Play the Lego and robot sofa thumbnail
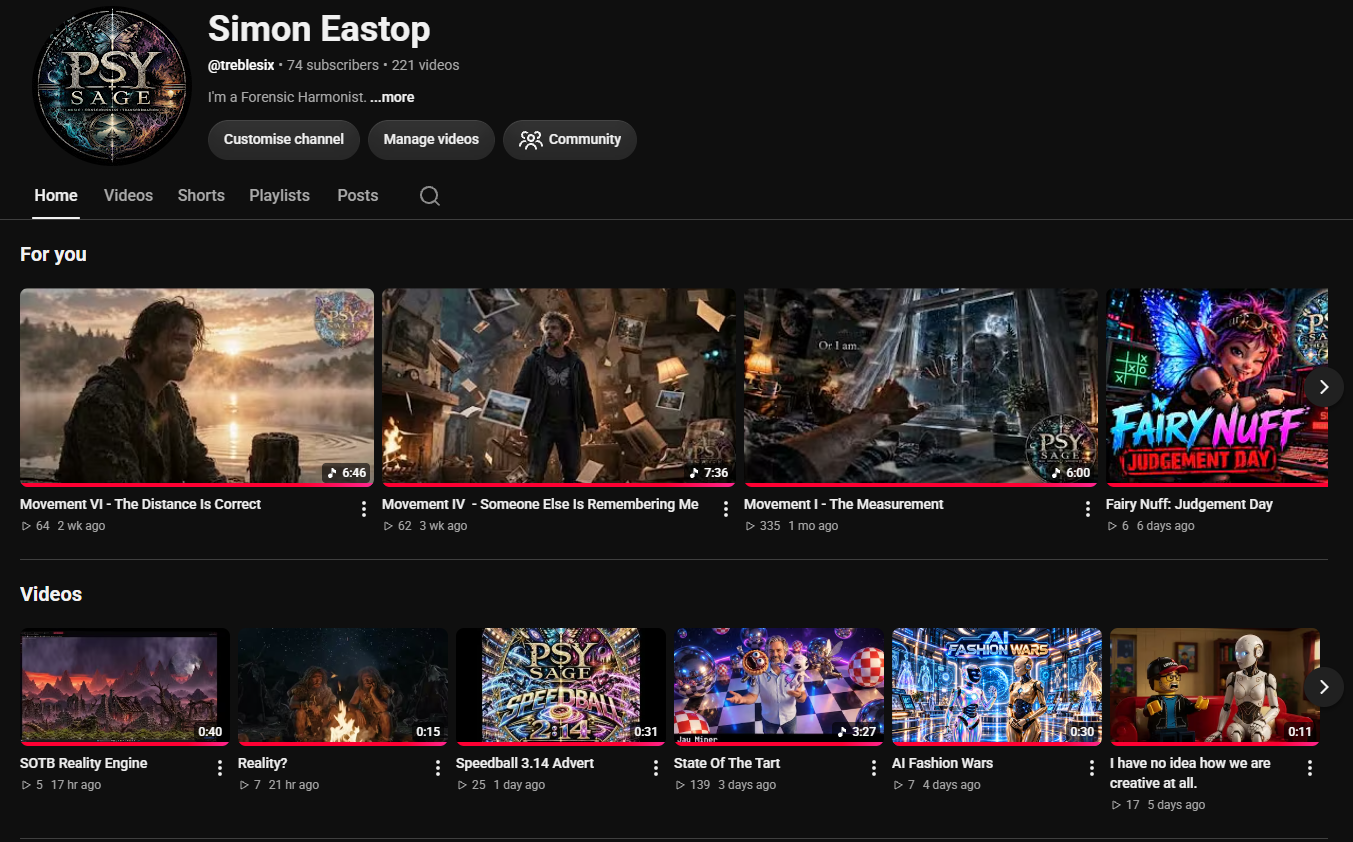This screenshot has width=1353, height=842. pyautogui.click(x=1215, y=686)
